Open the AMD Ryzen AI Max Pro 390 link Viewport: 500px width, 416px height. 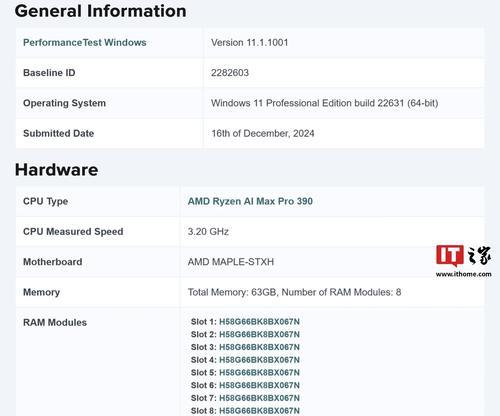[250, 201]
